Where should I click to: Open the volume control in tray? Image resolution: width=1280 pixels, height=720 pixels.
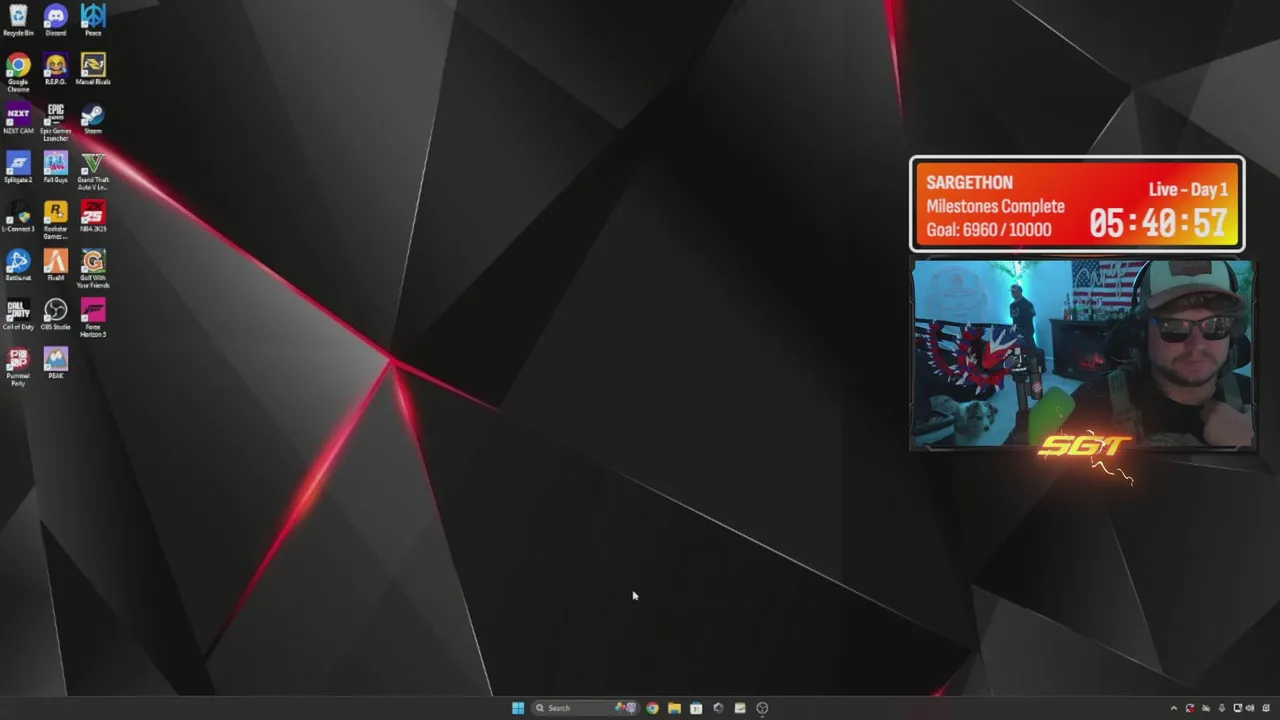[1250, 708]
